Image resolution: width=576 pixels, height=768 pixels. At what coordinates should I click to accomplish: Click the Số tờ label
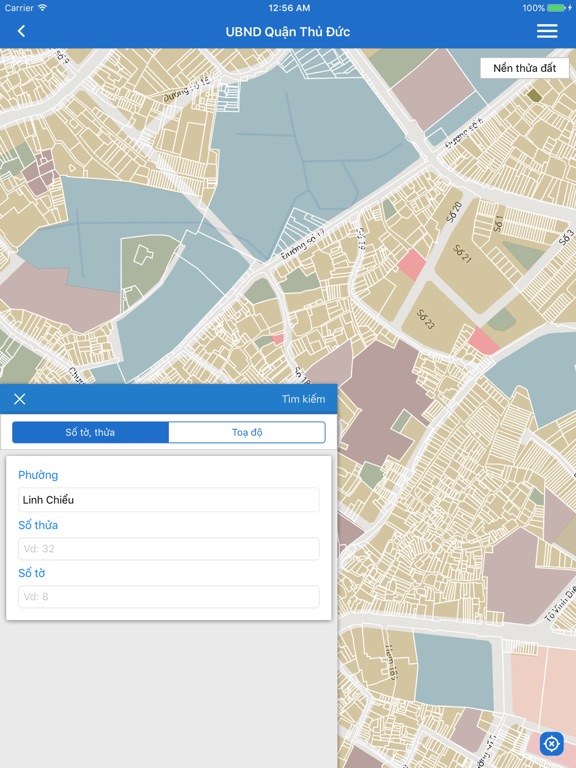[x=31, y=573]
